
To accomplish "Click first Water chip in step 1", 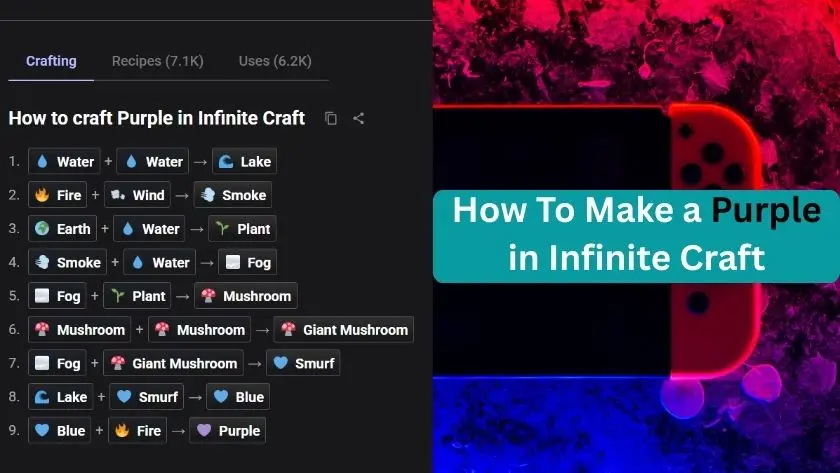I will (64, 161).
